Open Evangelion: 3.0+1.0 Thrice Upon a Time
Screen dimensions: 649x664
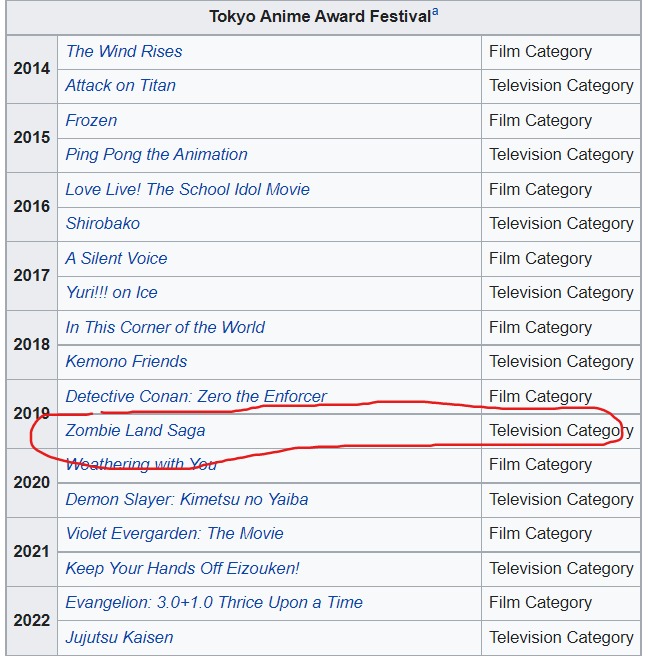(x=214, y=603)
